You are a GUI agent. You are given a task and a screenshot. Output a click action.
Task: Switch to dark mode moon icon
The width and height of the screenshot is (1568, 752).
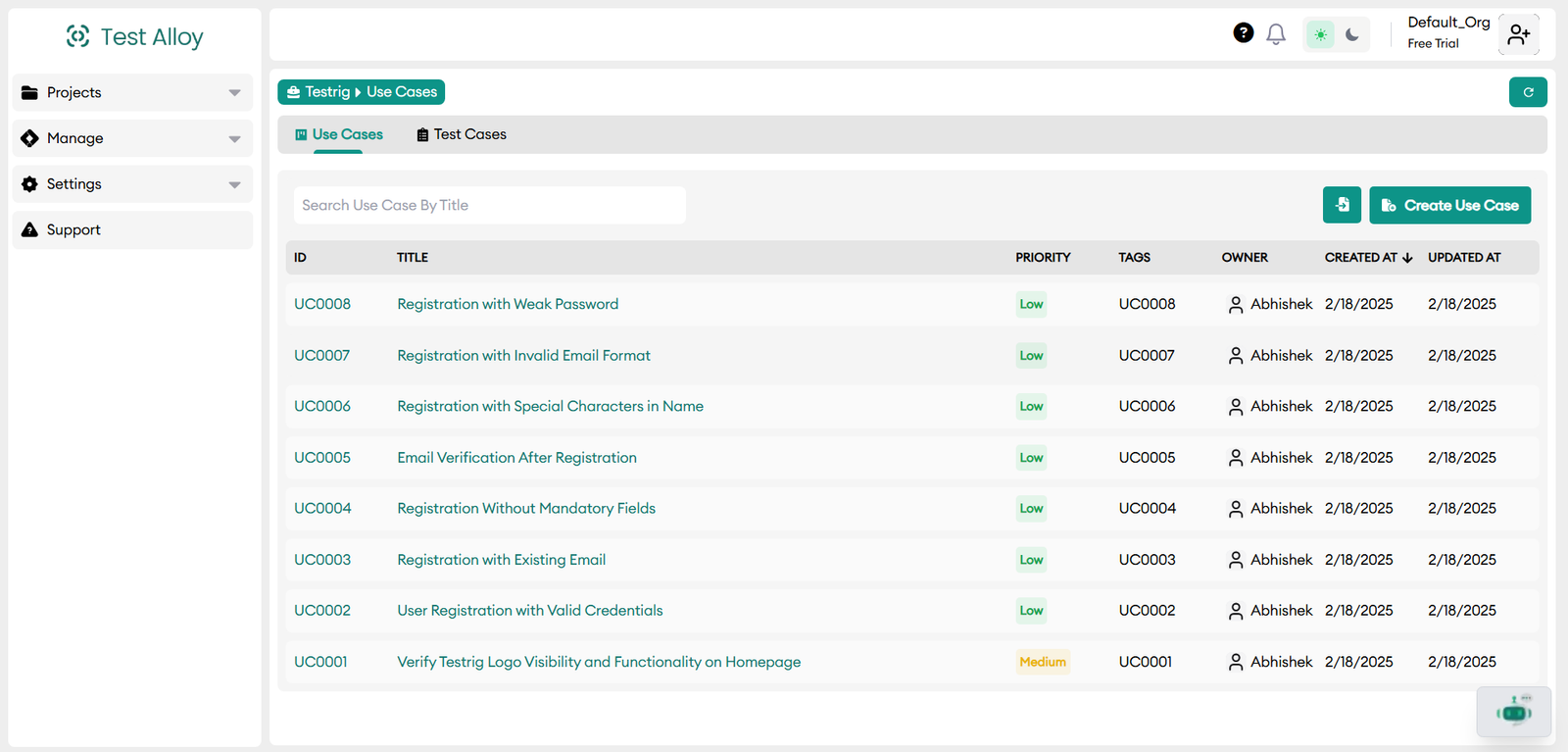(x=1352, y=35)
